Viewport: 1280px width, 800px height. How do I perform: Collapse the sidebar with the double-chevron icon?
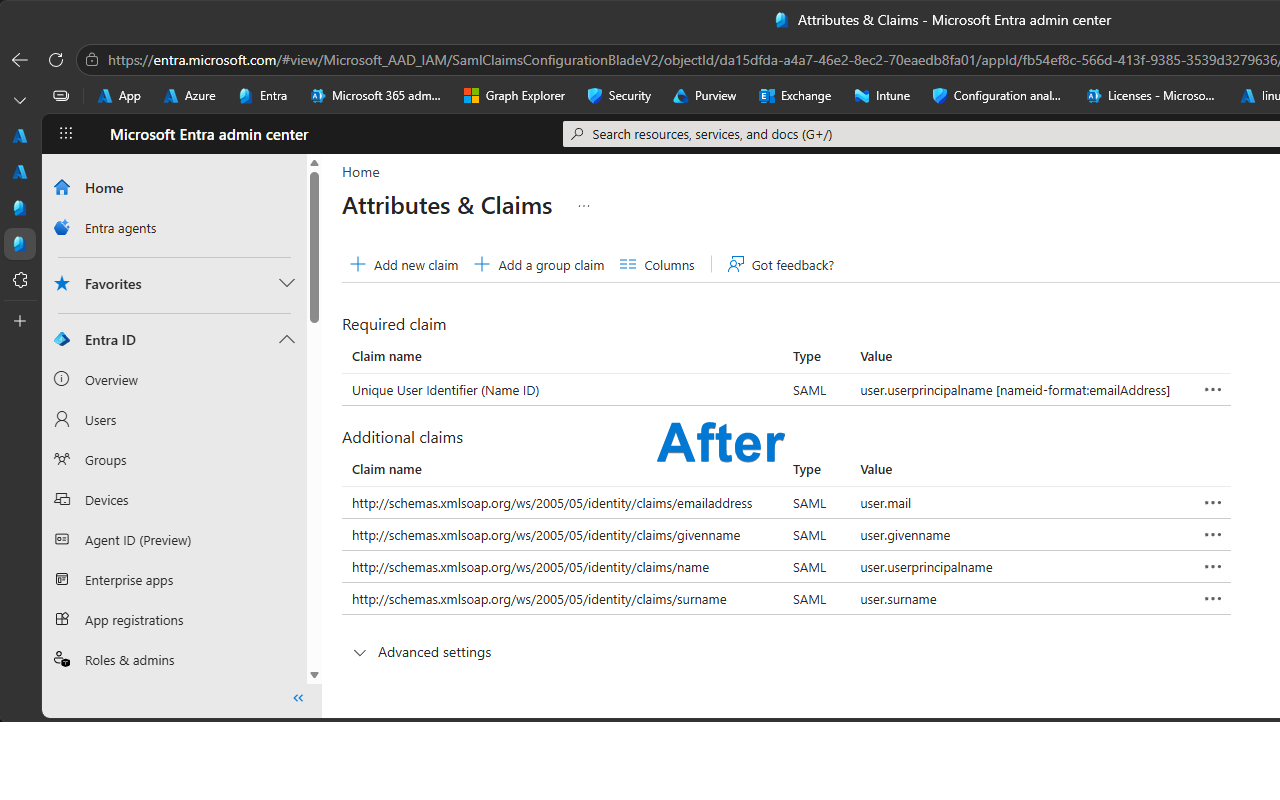298,698
